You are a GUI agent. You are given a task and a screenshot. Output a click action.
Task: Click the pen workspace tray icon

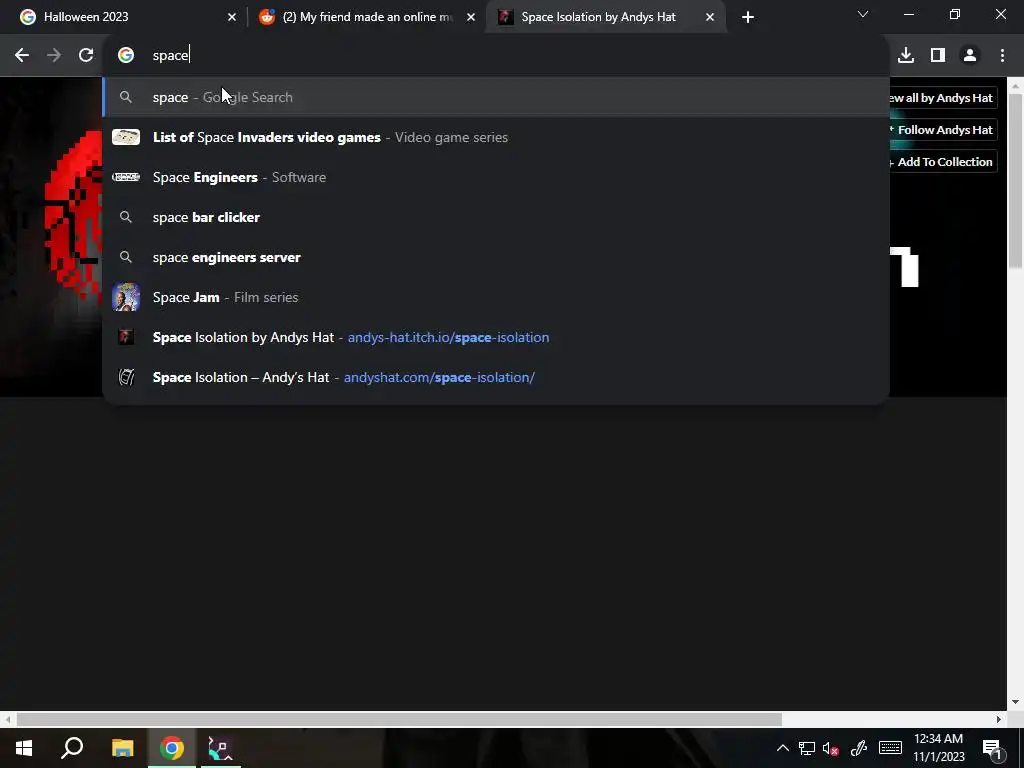pyautogui.click(x=859, y=748)
